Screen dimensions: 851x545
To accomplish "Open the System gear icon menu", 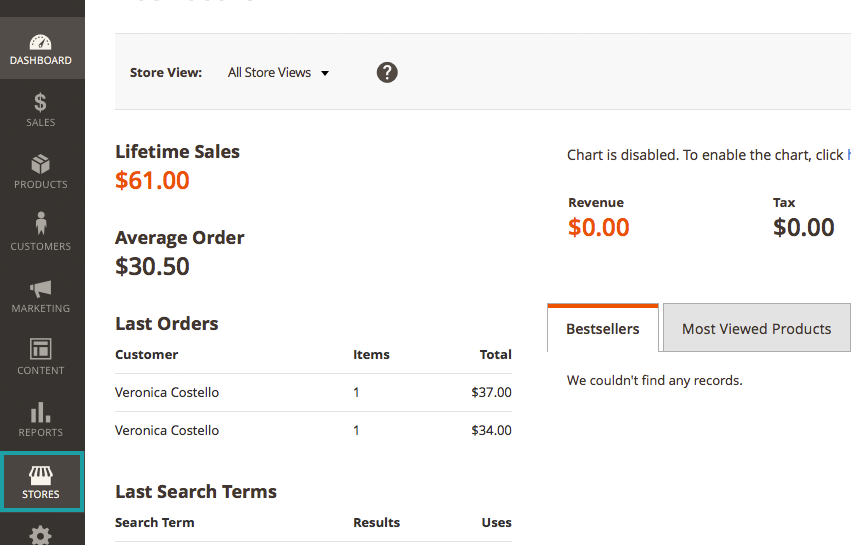I will point(41,535).
